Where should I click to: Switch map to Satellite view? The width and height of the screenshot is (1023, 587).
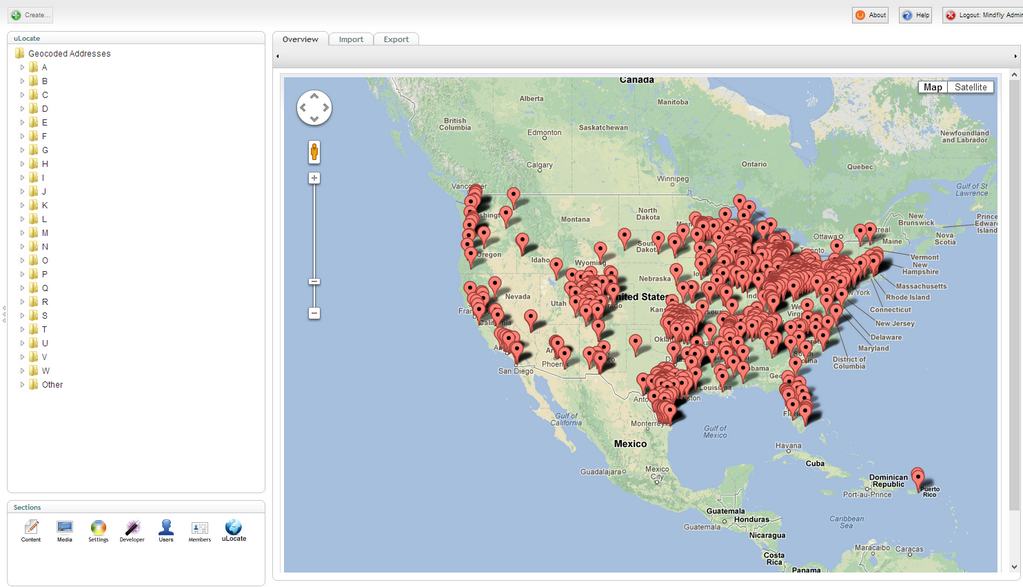(970, 87)
